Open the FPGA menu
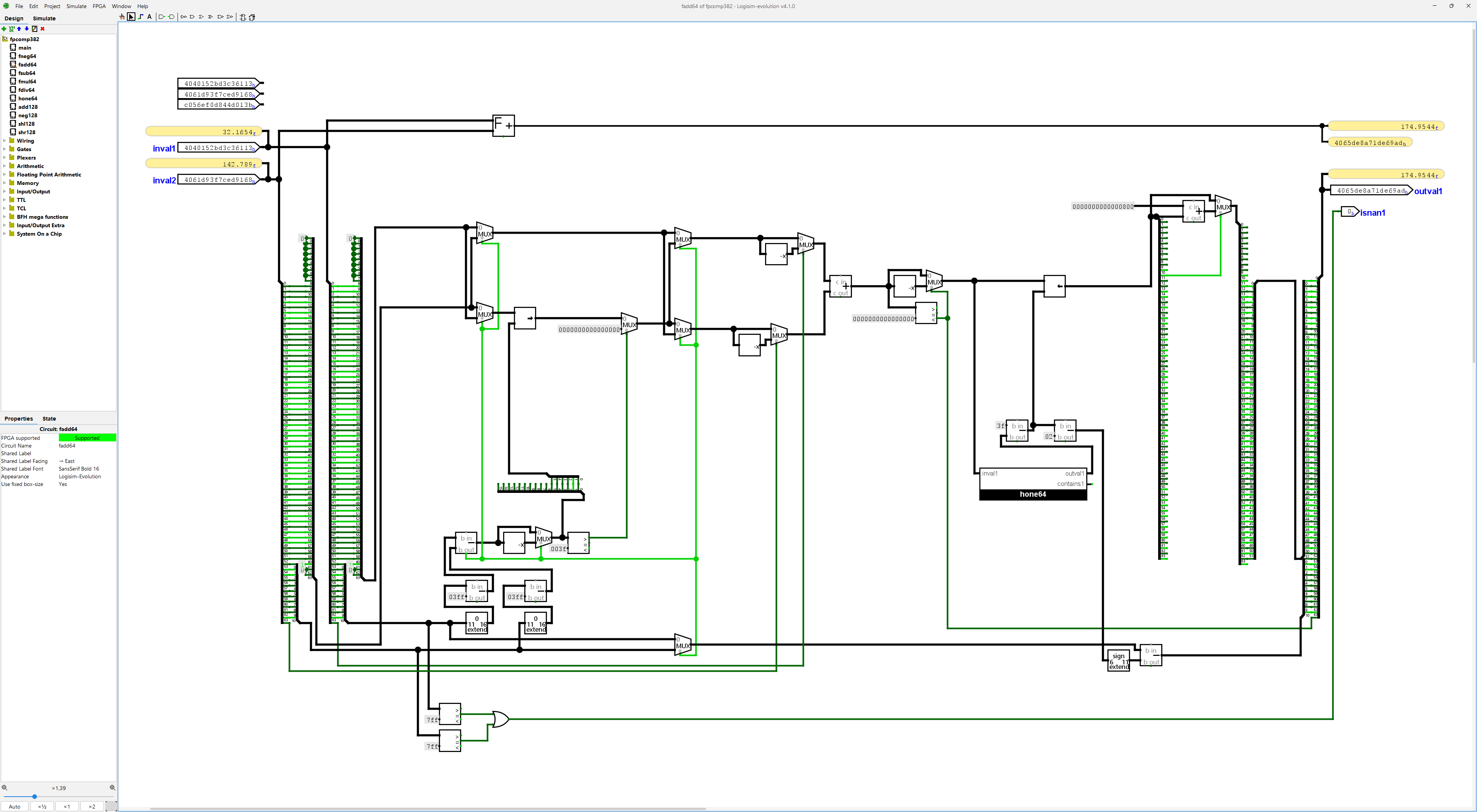 click(99, 6)
